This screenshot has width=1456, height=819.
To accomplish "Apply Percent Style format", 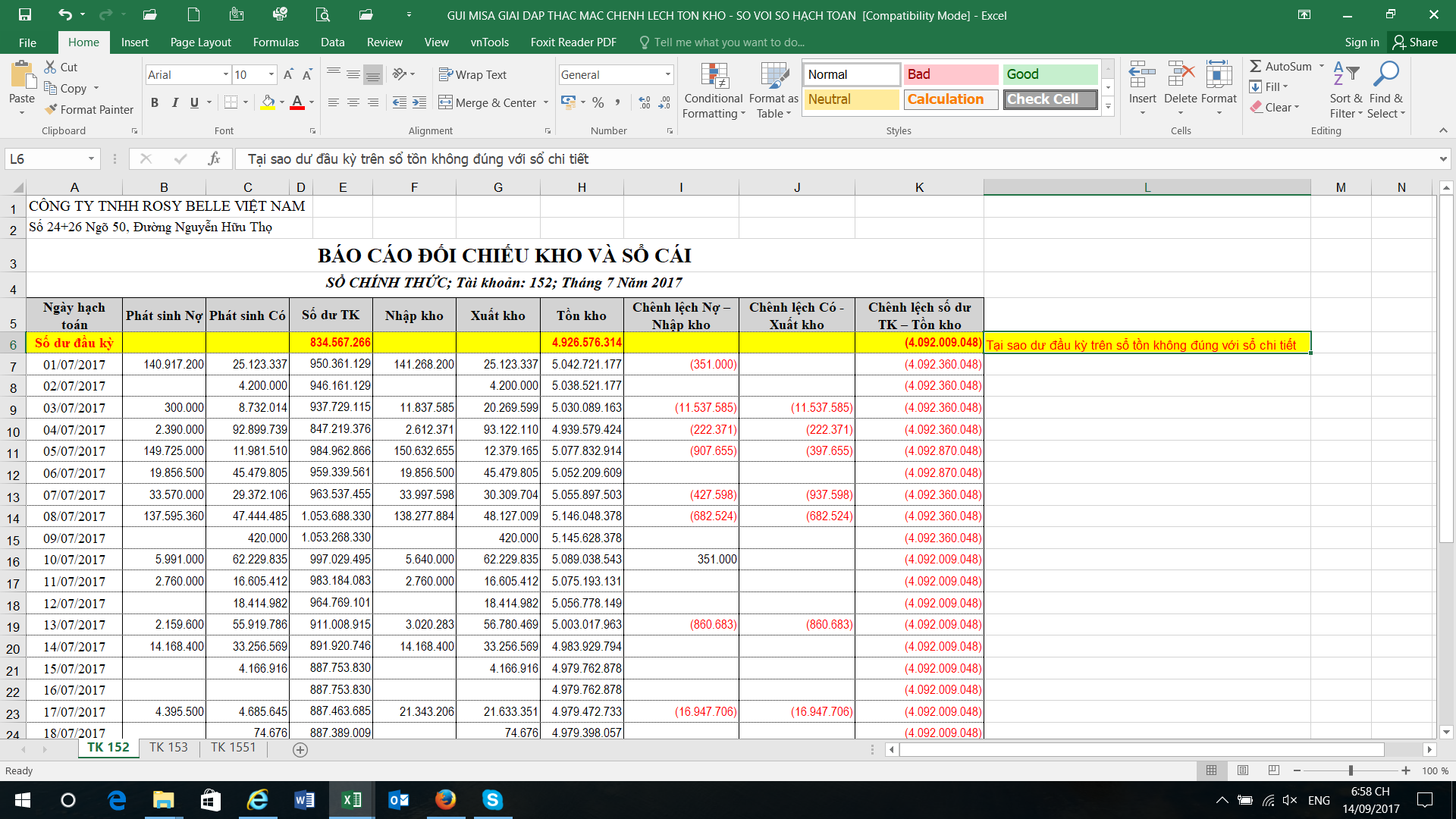I will pos(598,102).
